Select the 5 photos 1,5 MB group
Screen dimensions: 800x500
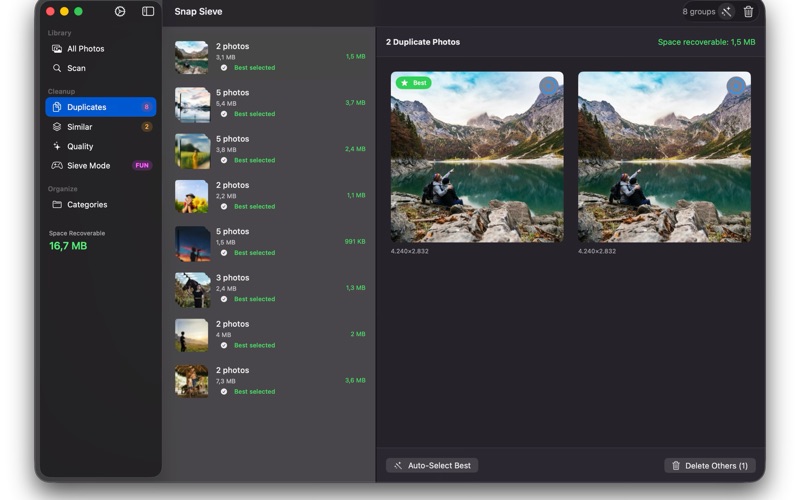coord(270,242)
